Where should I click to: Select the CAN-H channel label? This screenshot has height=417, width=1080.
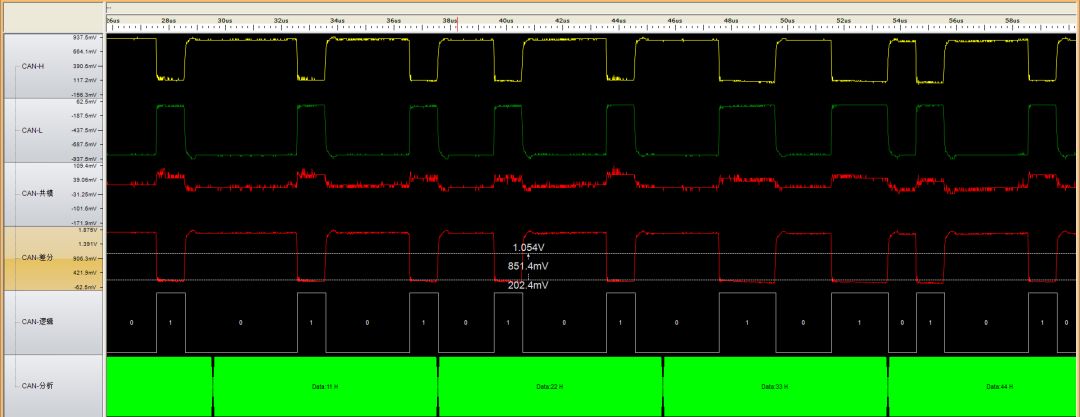(x=32, y=66)
